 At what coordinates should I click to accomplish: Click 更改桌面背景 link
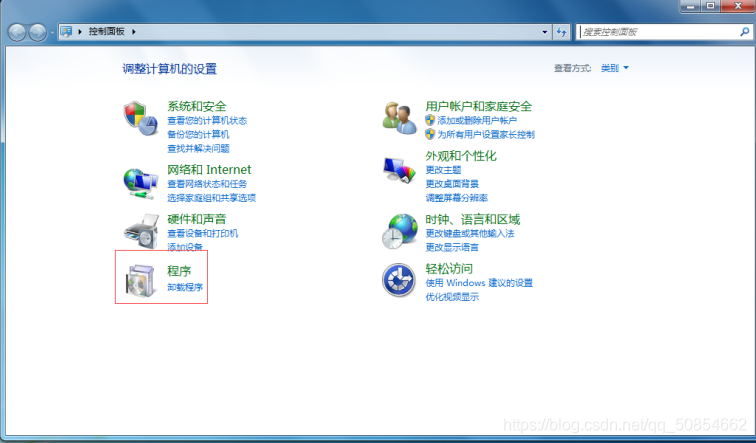point(452,184)
